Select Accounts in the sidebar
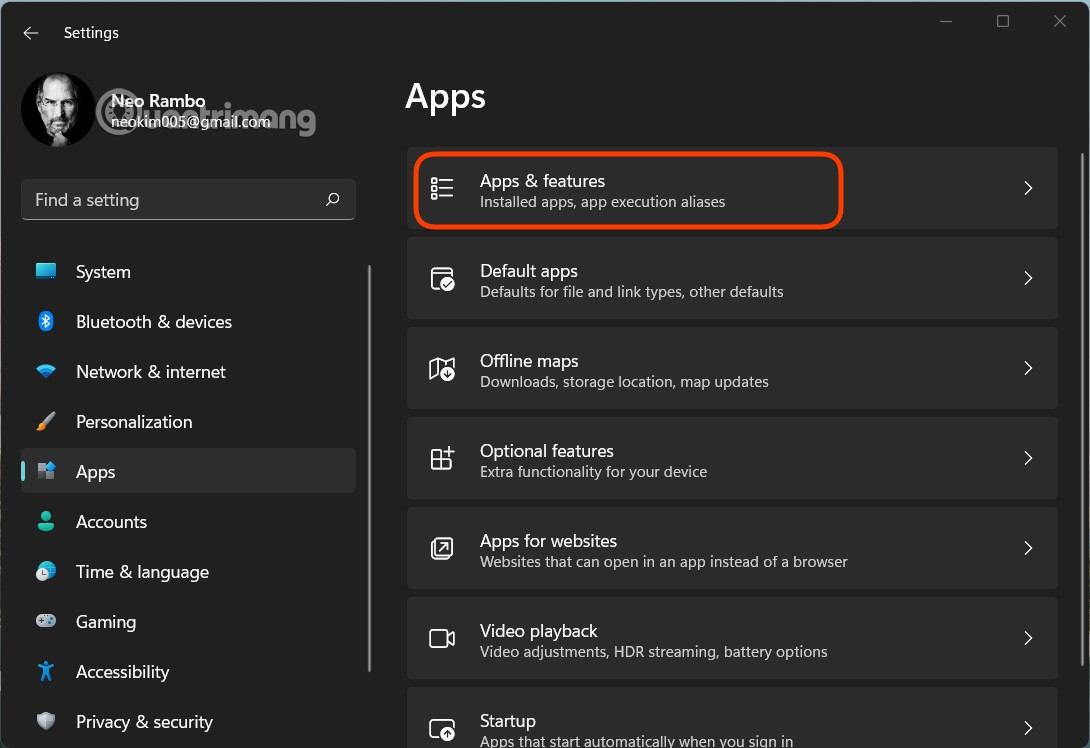The image size is (1090, 748). [111, 521]
